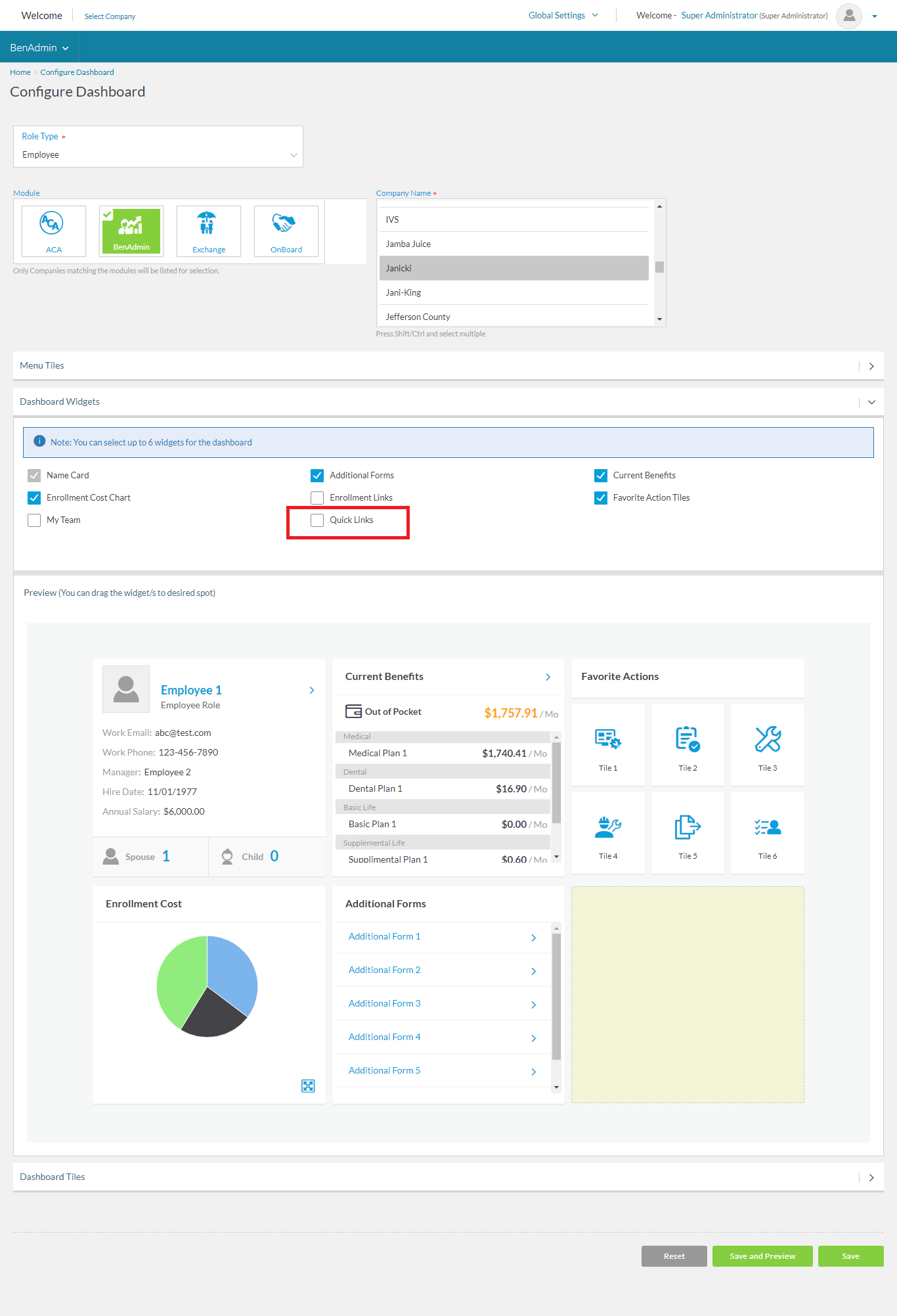Check the My Team widget checkbox
897x1316 pixels.
click(x=35, y=520)
